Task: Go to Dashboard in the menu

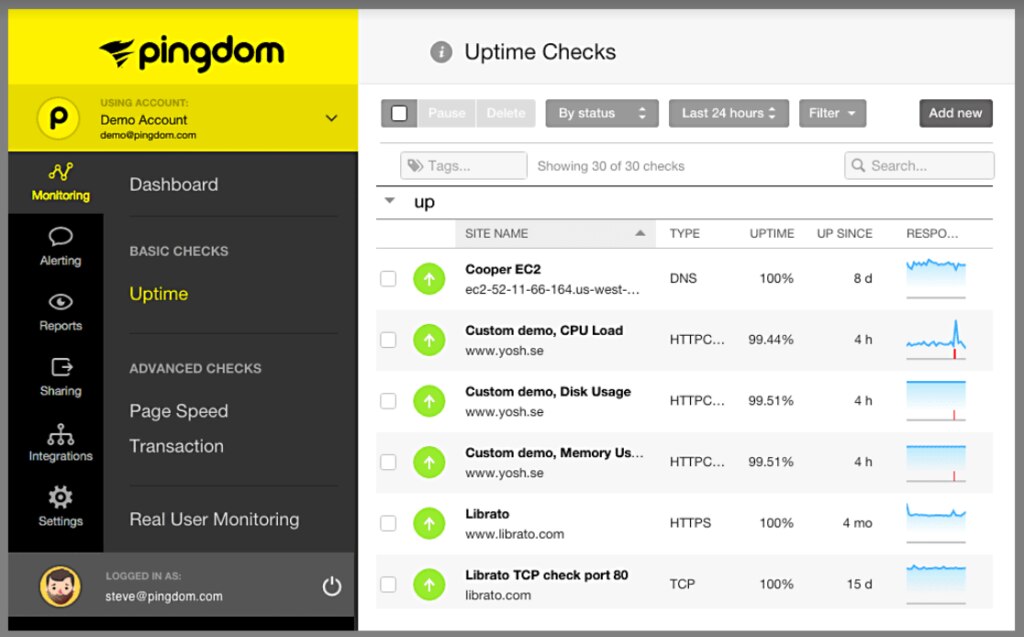Action: click(174, 184)
